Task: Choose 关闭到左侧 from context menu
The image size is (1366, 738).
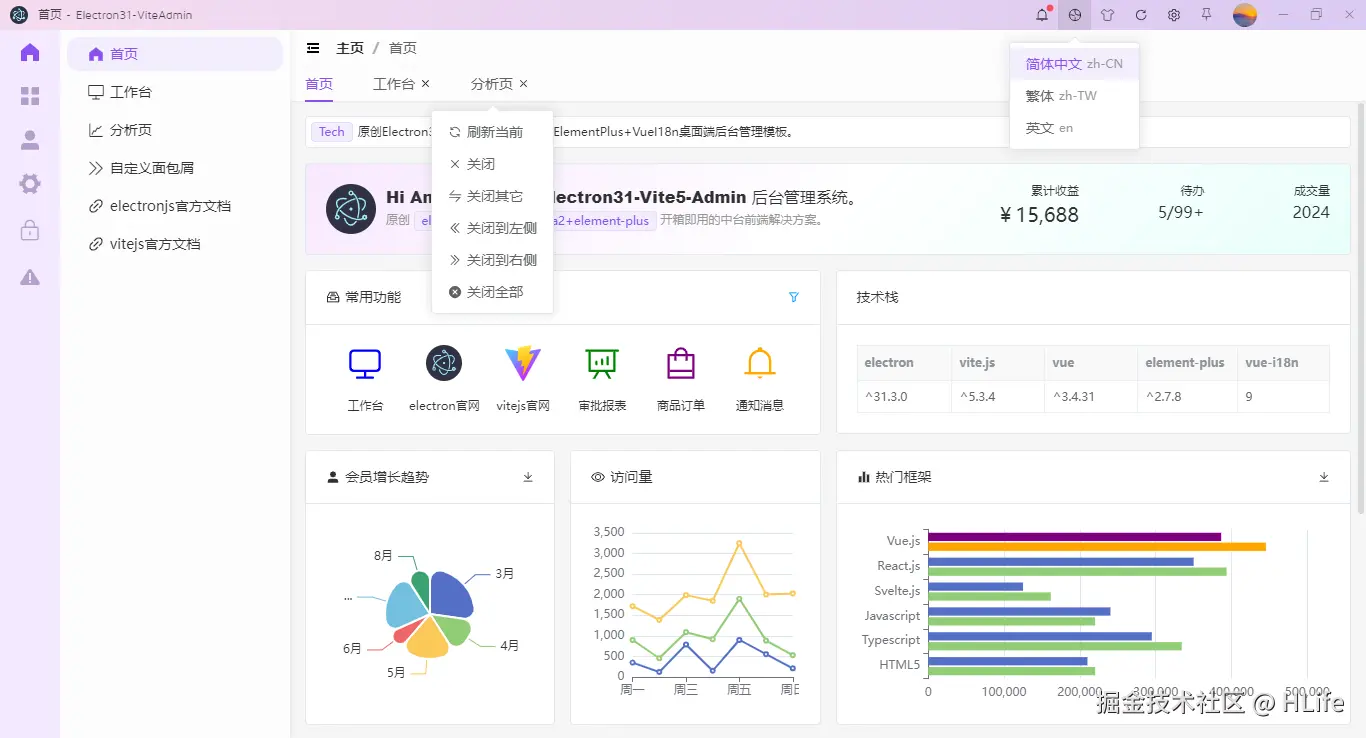Action: [x=492, y=228]
